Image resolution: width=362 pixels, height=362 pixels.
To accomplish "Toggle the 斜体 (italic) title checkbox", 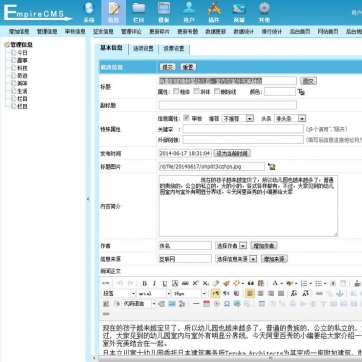I will pyautogui.click(x=197, y=91).
